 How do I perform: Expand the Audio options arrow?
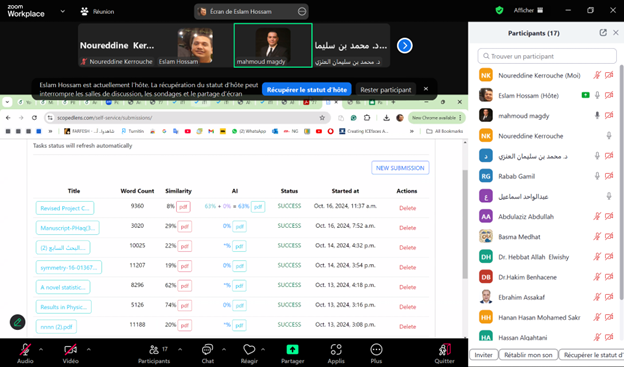click(x=41, y=349)
